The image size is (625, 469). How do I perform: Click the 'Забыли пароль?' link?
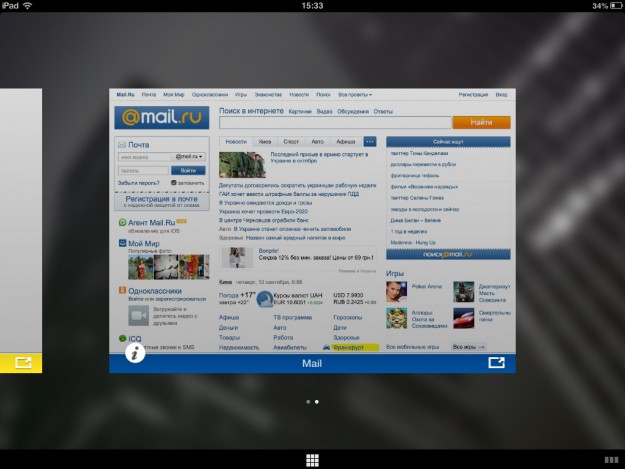138,184
